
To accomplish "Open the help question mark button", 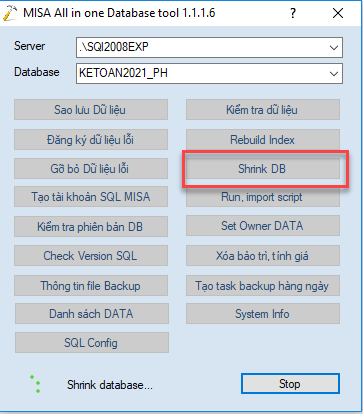I will click(x=293, y=13).
